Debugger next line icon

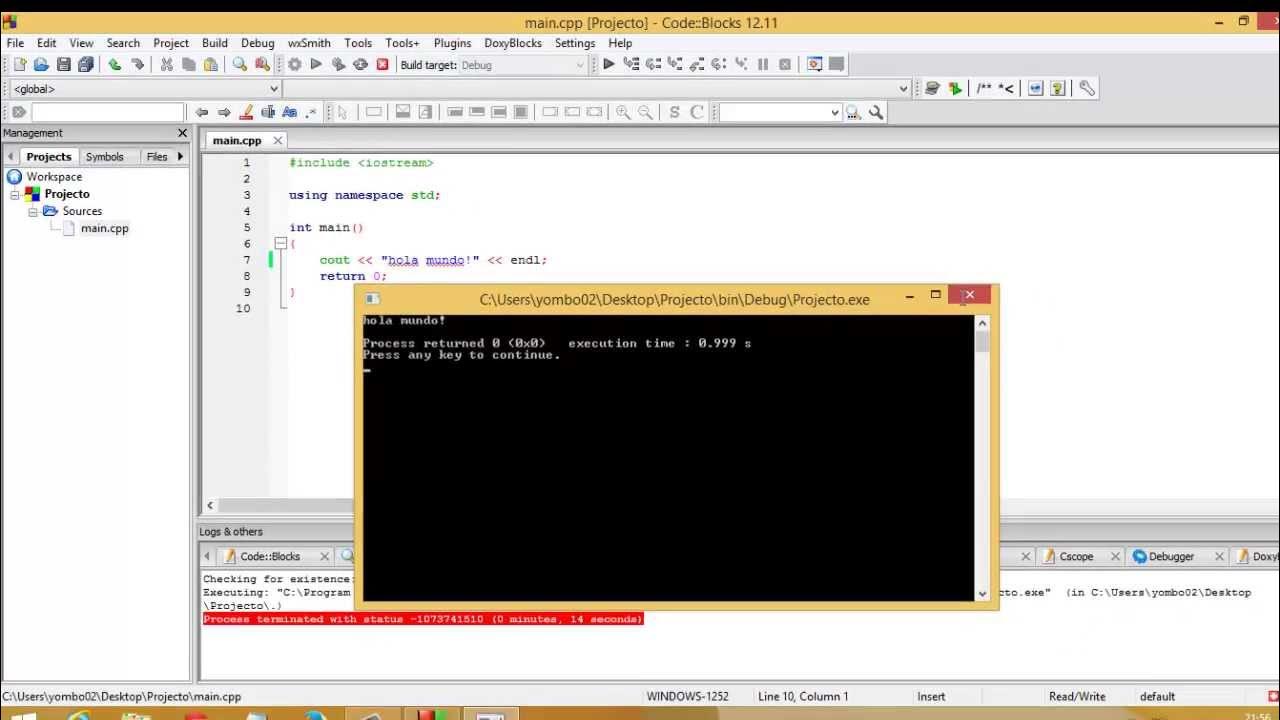coord(653,64)
